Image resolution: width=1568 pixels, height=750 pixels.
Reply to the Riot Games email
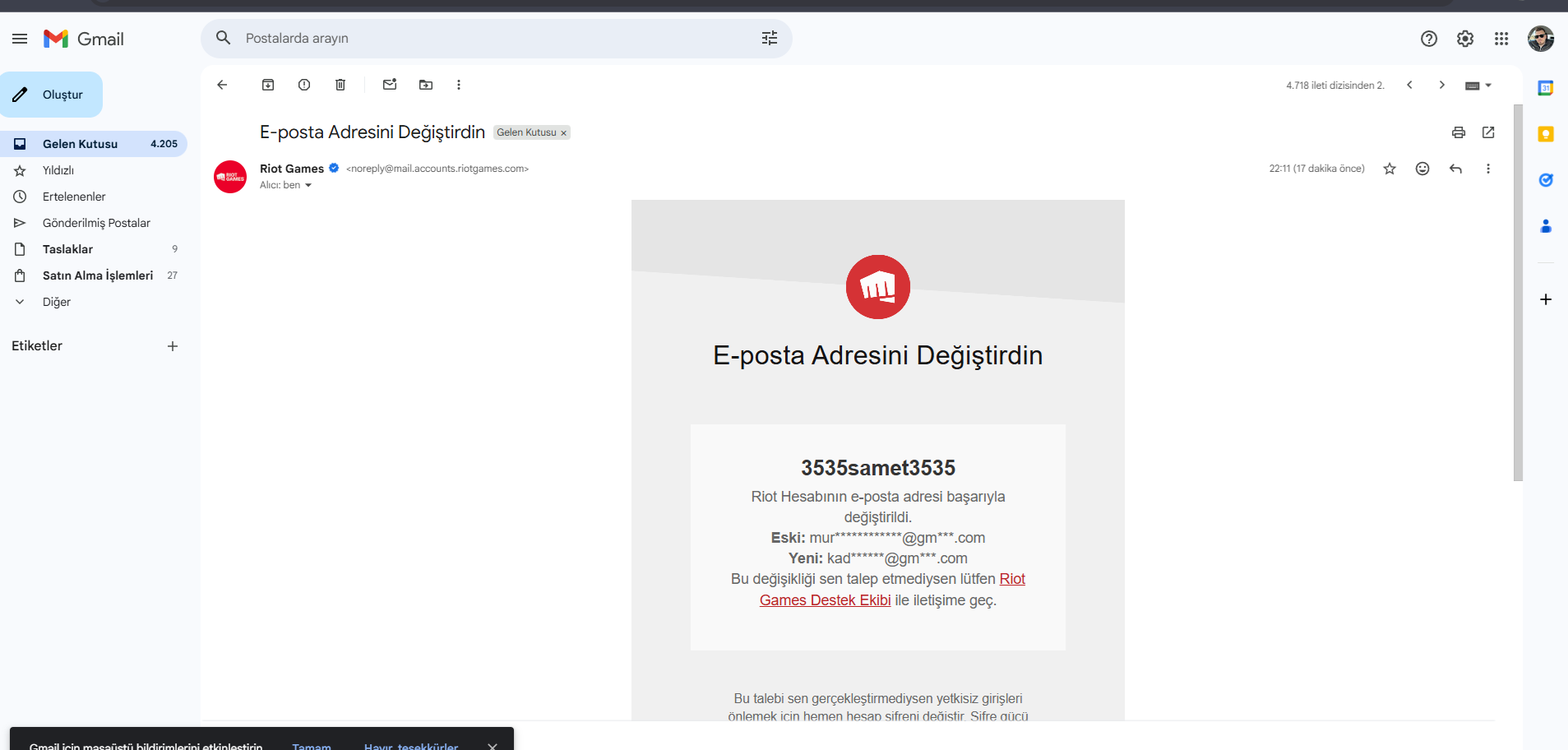(1455, 169)
